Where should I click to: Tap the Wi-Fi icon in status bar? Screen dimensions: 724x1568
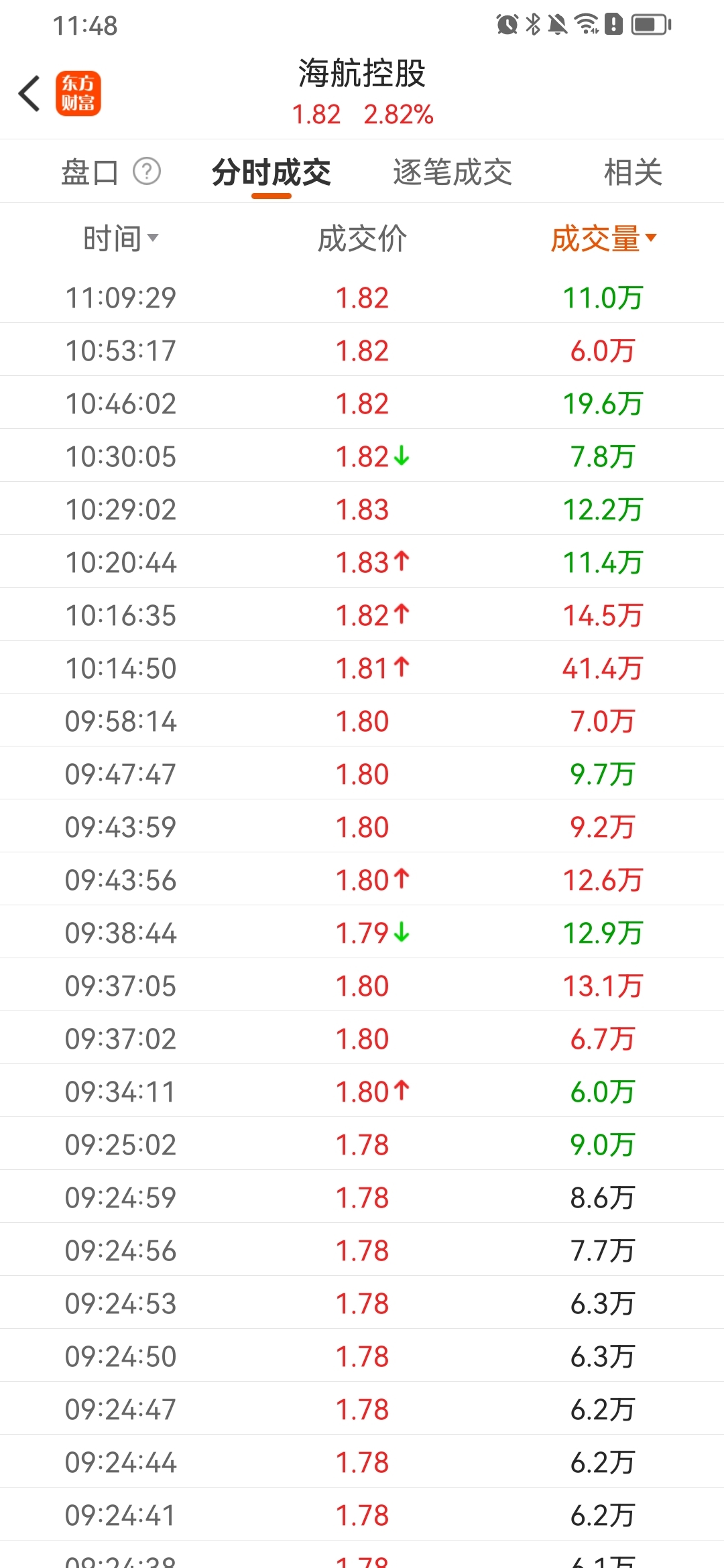(x=587, y=25)
